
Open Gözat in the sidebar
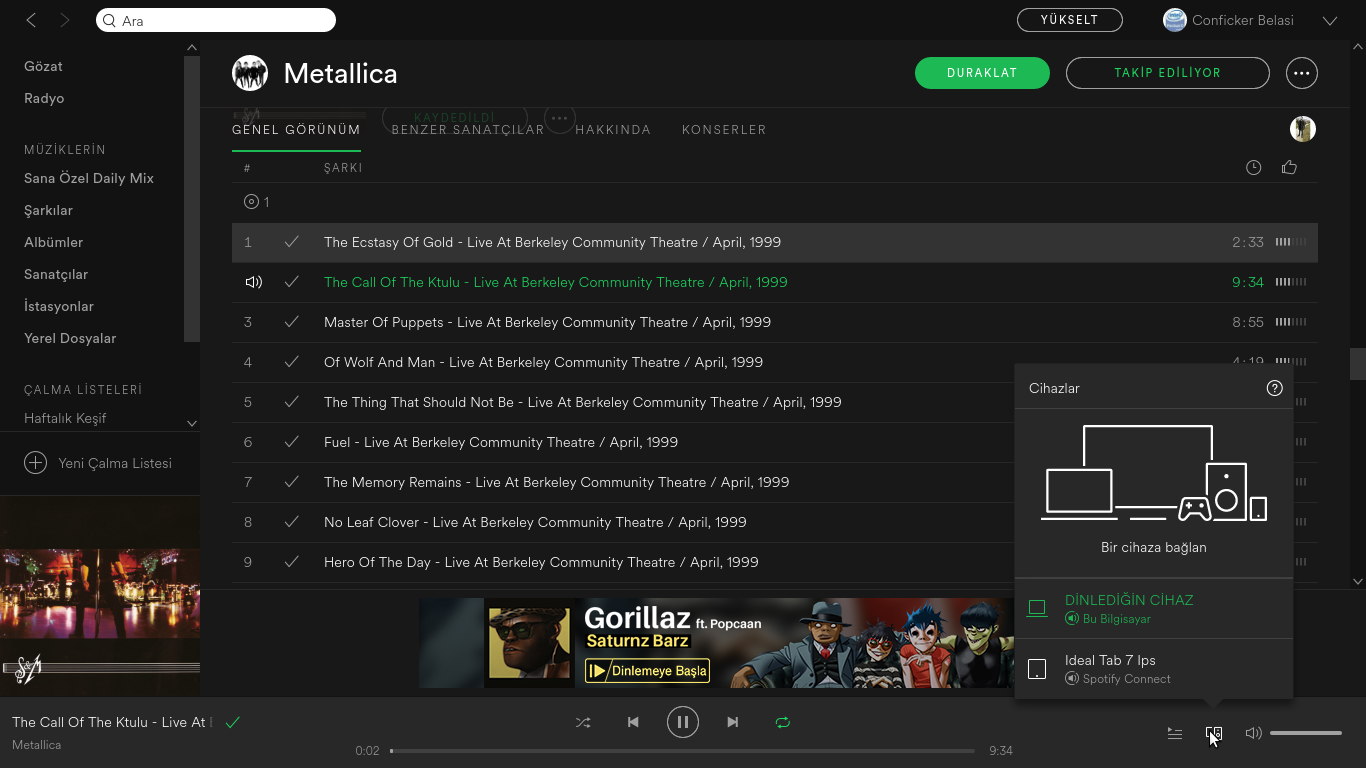(x=43, y=66)
